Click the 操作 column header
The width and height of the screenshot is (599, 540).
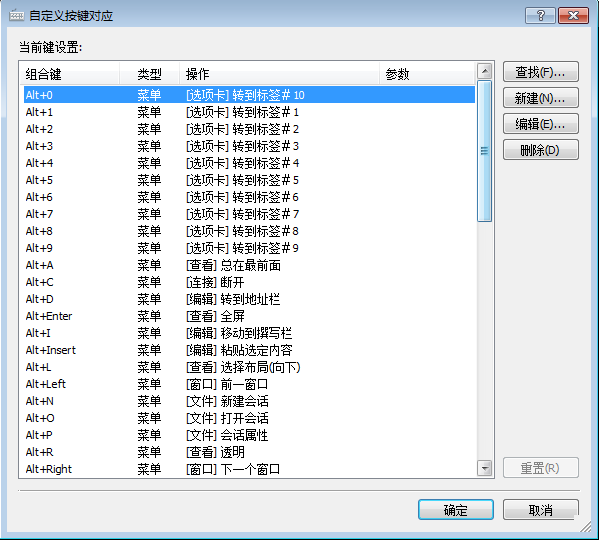(x=280, y=74)
